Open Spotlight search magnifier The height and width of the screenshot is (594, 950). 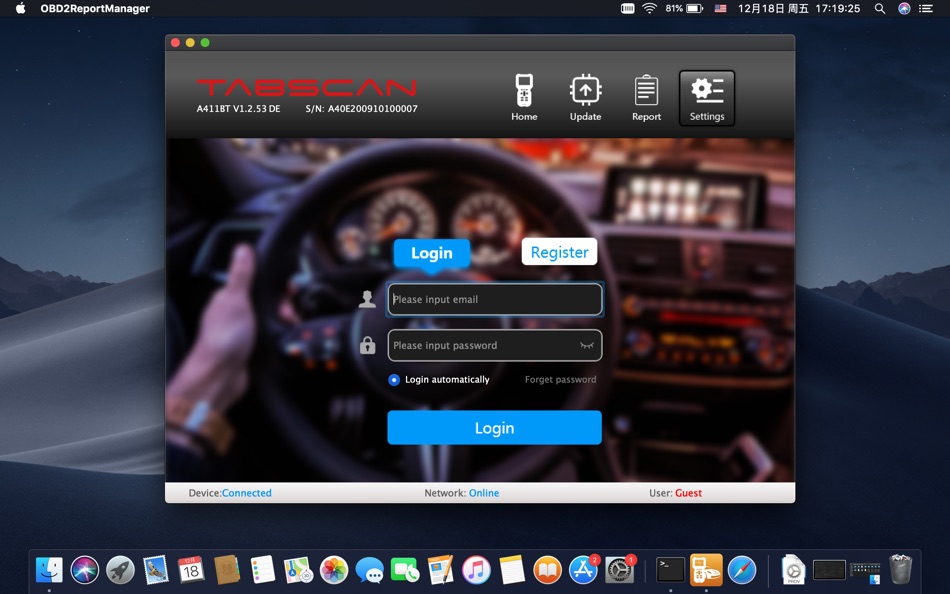(x=880, y=8)
